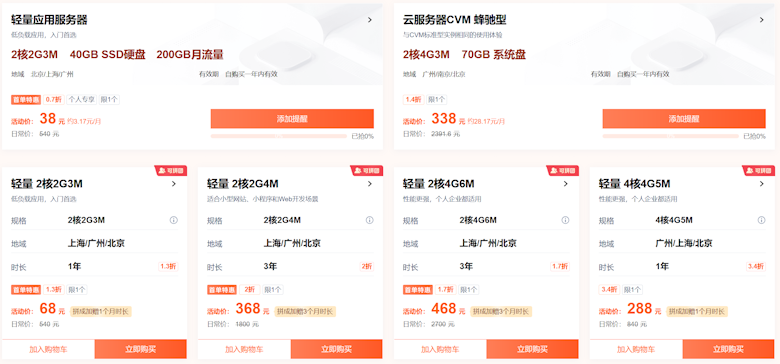This screenshot has height=364, width=780.
Task: Add 轻量 4核4G5M to cart via 加入购物车
Action: pos(636,350)
